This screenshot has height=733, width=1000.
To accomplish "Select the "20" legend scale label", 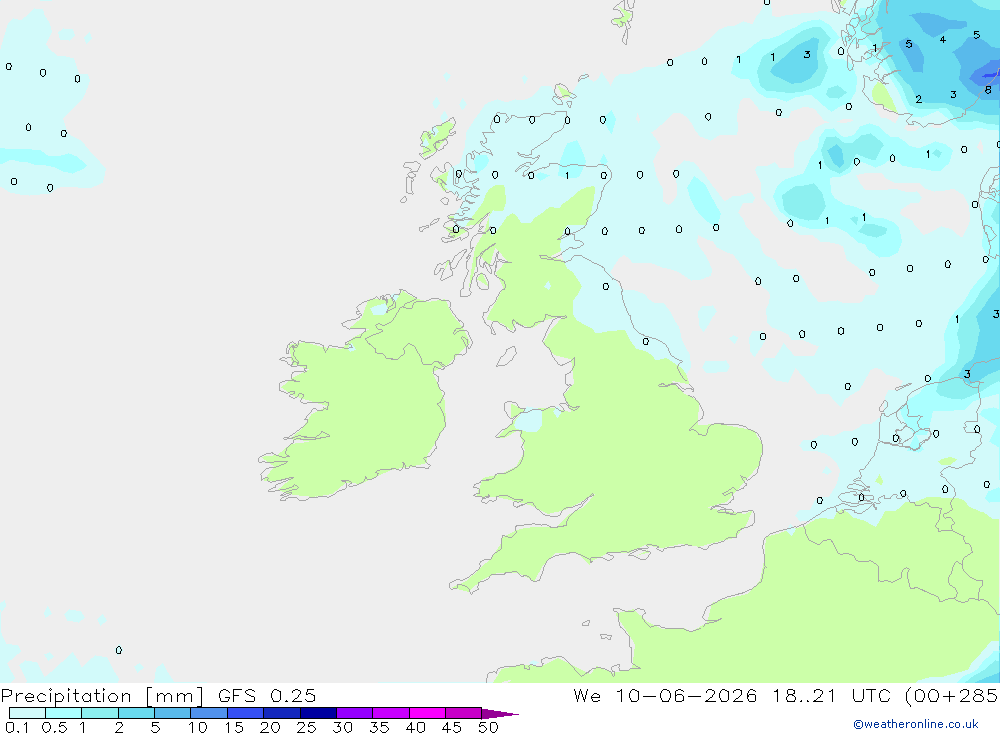I will (x=270, y=727).
